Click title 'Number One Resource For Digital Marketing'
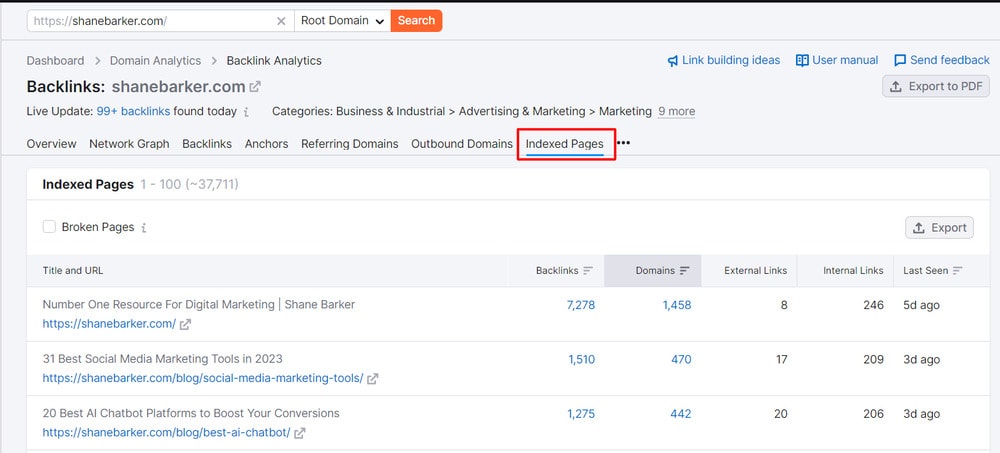The image size is (1000, 453). (x=158, y=304)
